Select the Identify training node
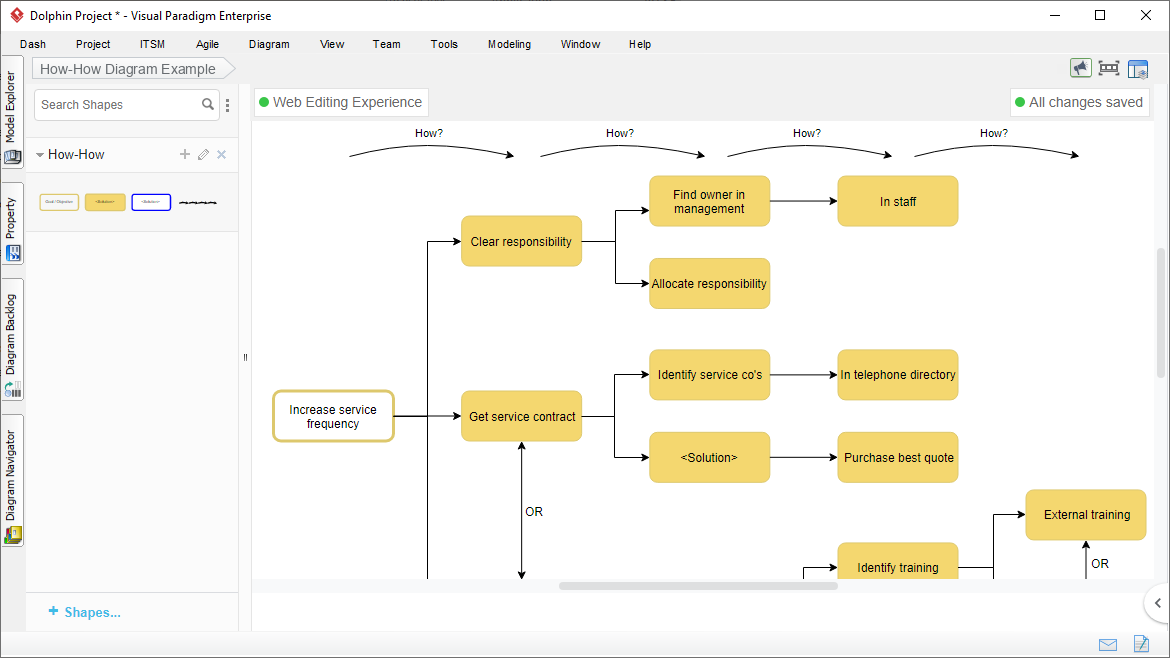Screen dimensions: 1170x658 pyautogui.click(x=898, y=561)
